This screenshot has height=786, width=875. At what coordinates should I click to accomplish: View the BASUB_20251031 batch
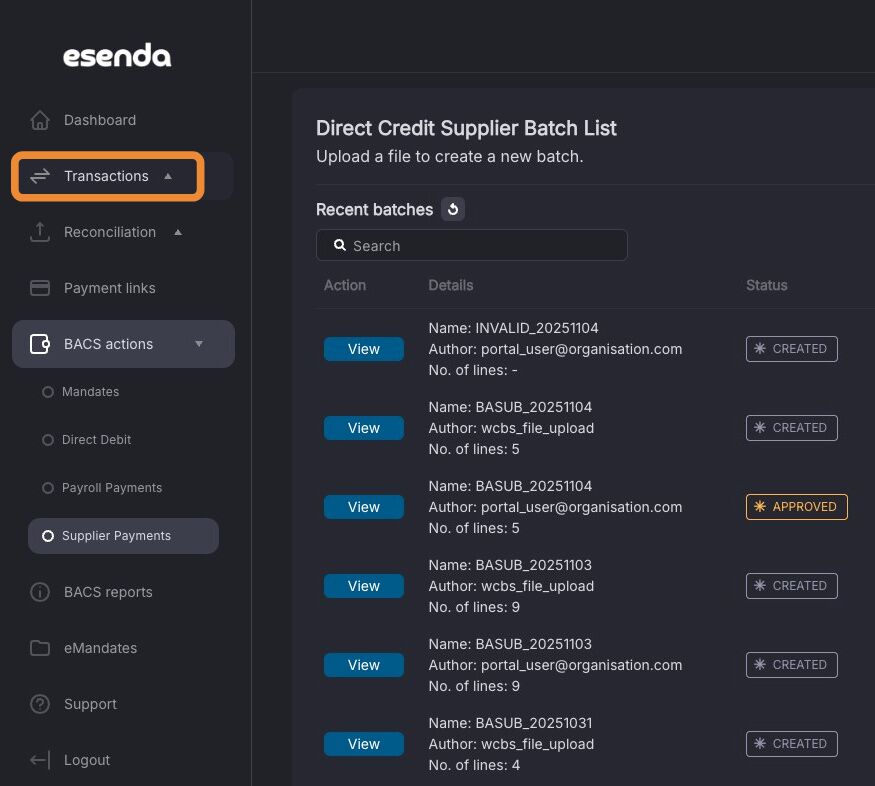click(x=364, y=744)
